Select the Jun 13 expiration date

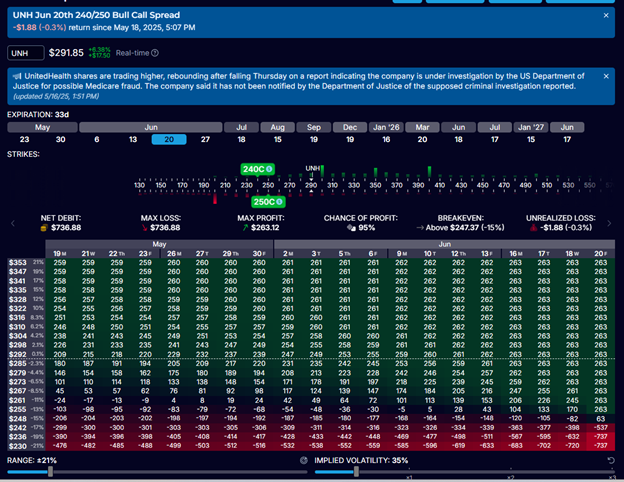[x=133, y=139]
